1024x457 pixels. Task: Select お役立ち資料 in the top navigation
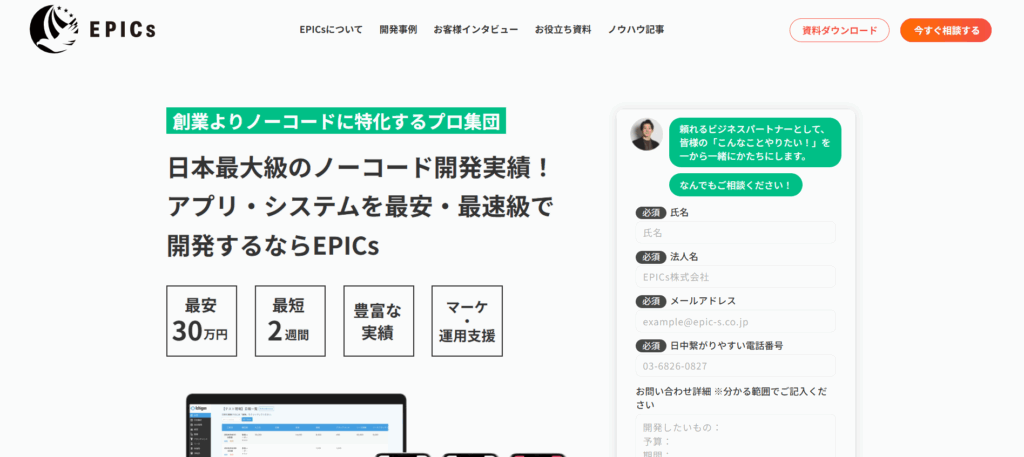click(563, 29)
